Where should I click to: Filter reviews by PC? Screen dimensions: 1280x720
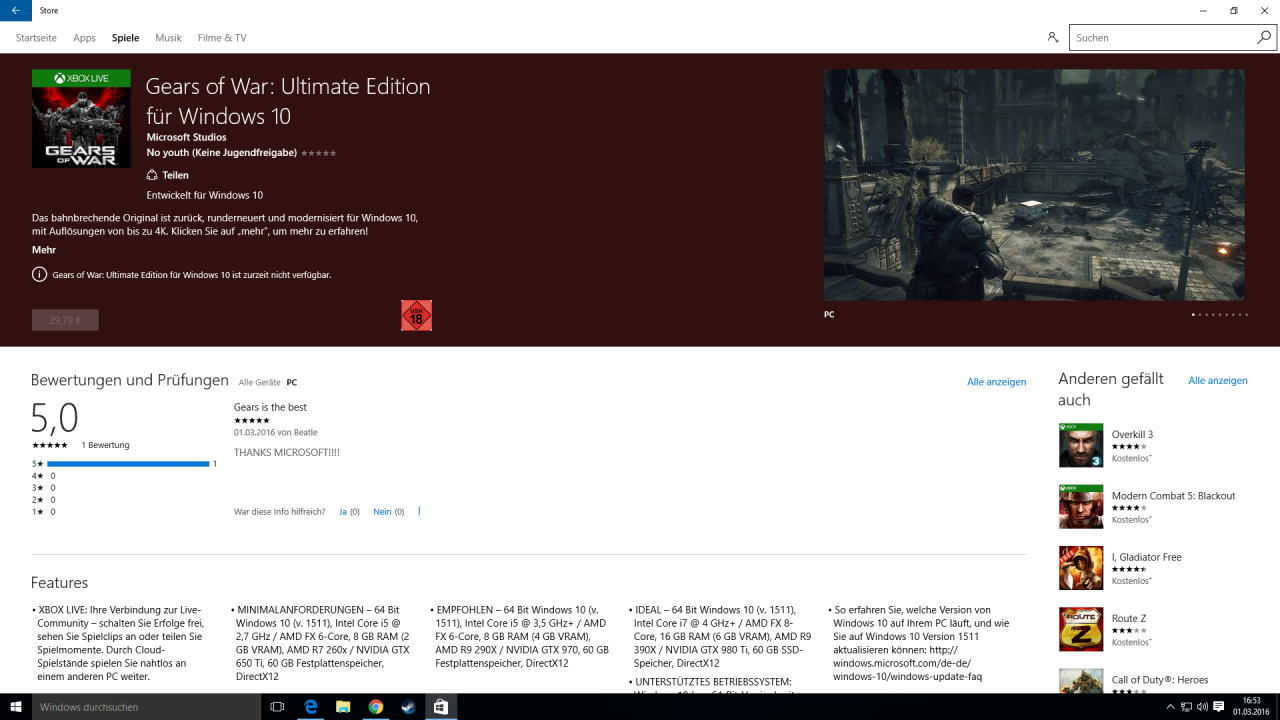coord(291,382)
